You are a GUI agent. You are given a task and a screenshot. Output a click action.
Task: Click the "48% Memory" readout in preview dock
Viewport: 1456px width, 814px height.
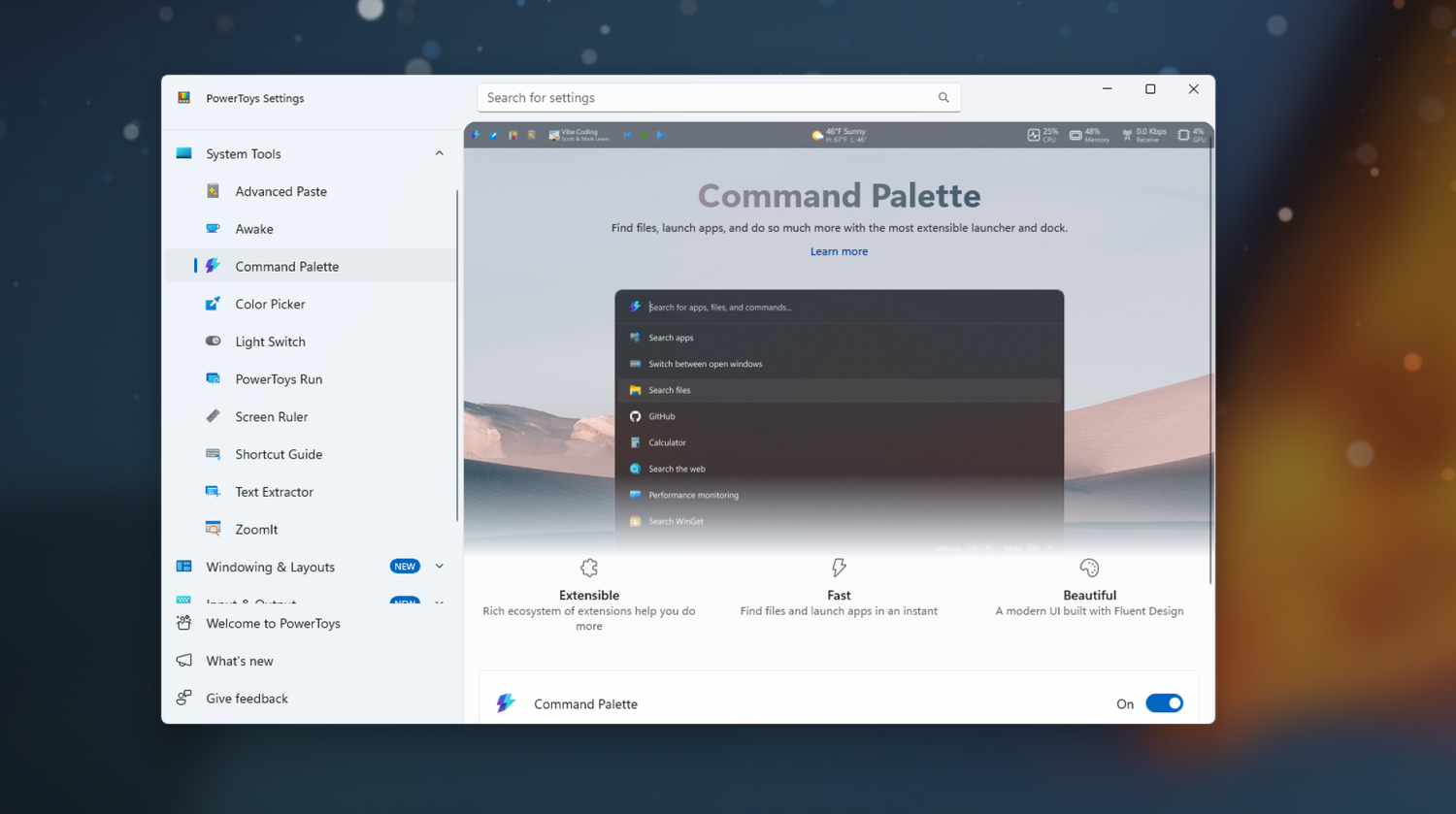tap(1089, 135)
